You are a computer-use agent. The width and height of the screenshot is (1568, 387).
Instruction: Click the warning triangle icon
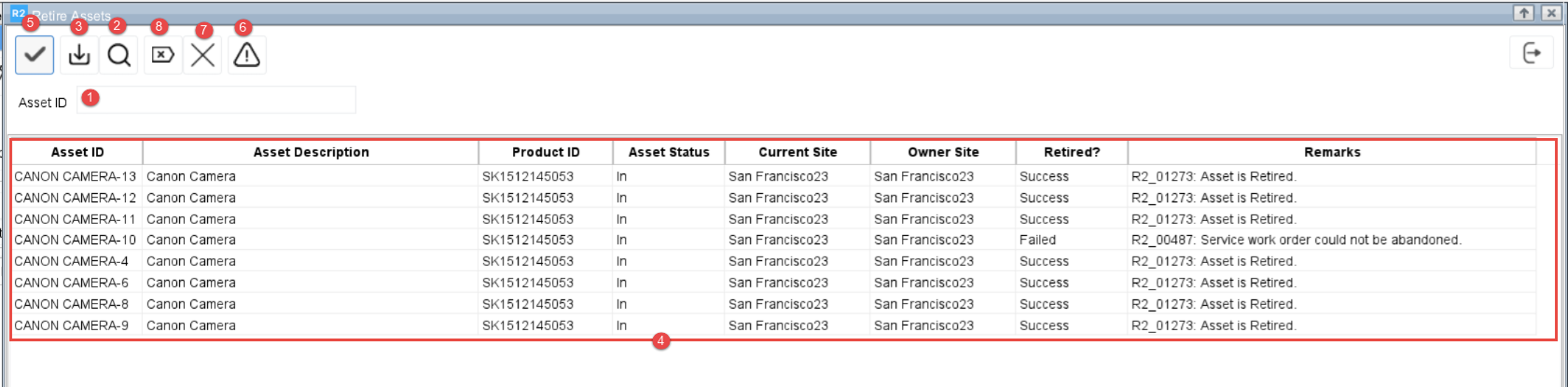point(246,55)
